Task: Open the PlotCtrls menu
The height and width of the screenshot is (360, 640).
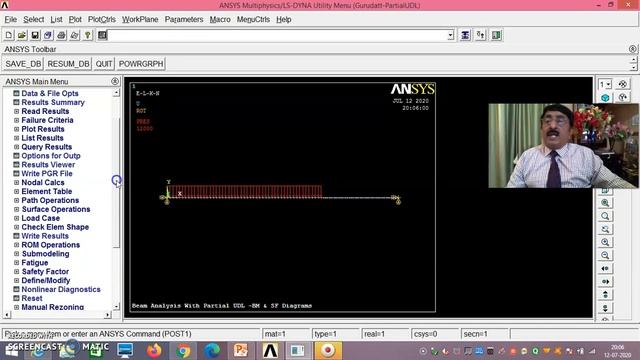Action: pyautogui.click(x=102, y=19)
